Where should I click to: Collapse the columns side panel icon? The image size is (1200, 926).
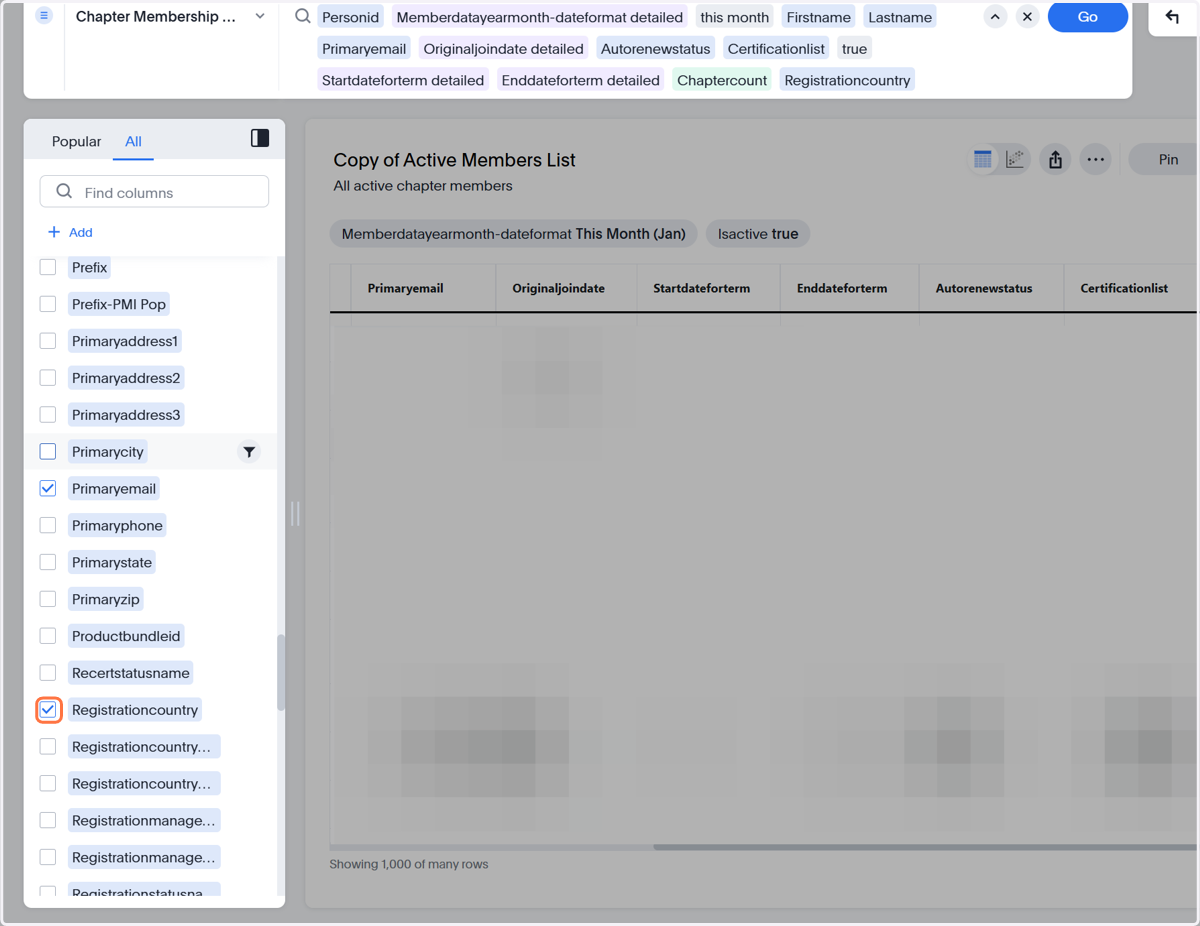[260, 138]
